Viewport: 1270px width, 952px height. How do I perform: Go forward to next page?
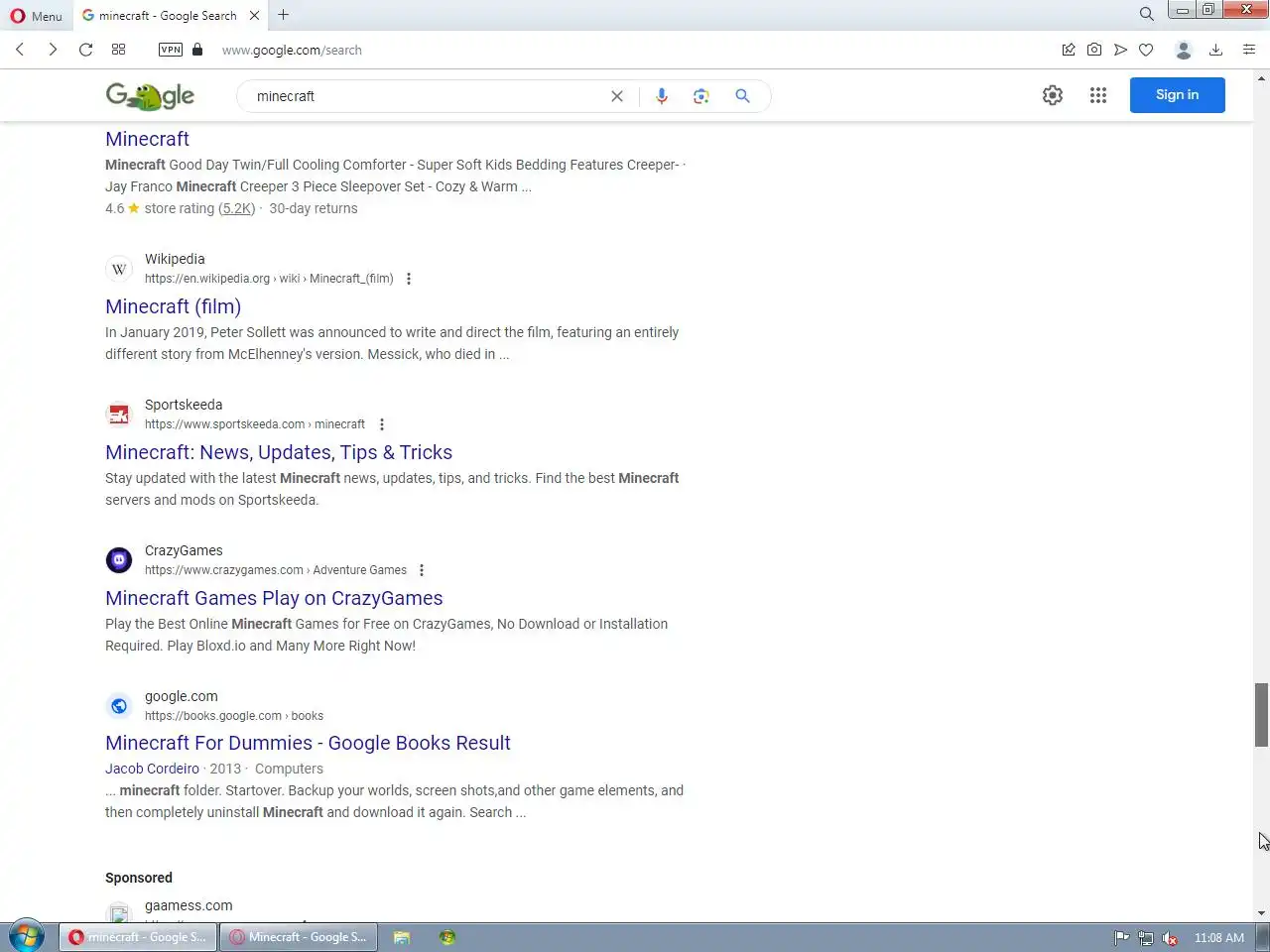click(53, 50)
